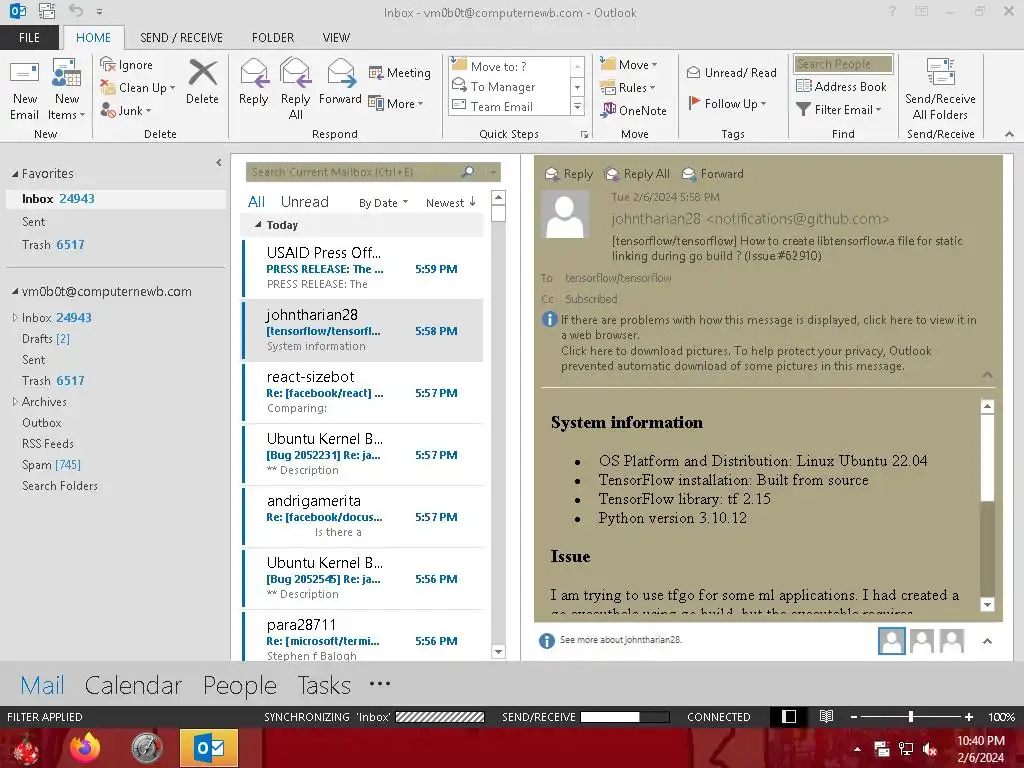1024x768 pixels.
Task: Click Forward in the reading pane
Action: coord(713,174)
